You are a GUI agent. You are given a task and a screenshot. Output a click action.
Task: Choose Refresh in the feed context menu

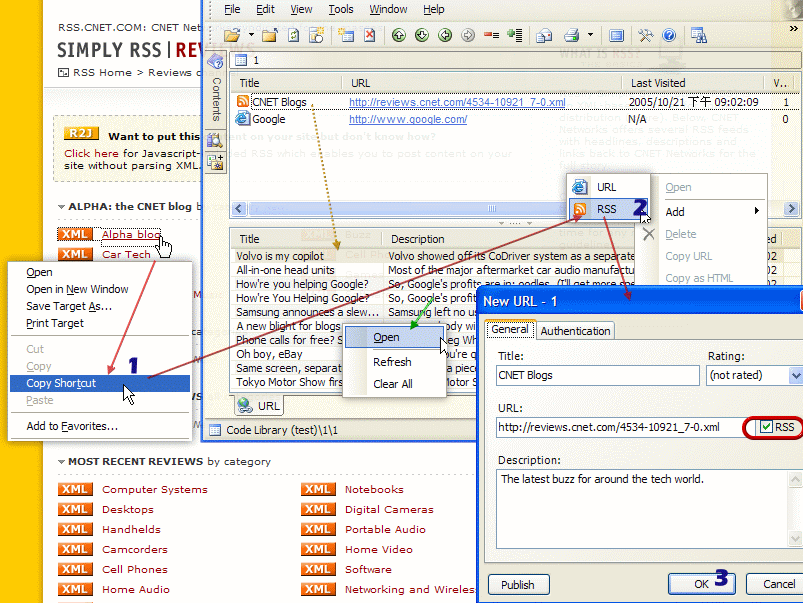pos(392,362)
